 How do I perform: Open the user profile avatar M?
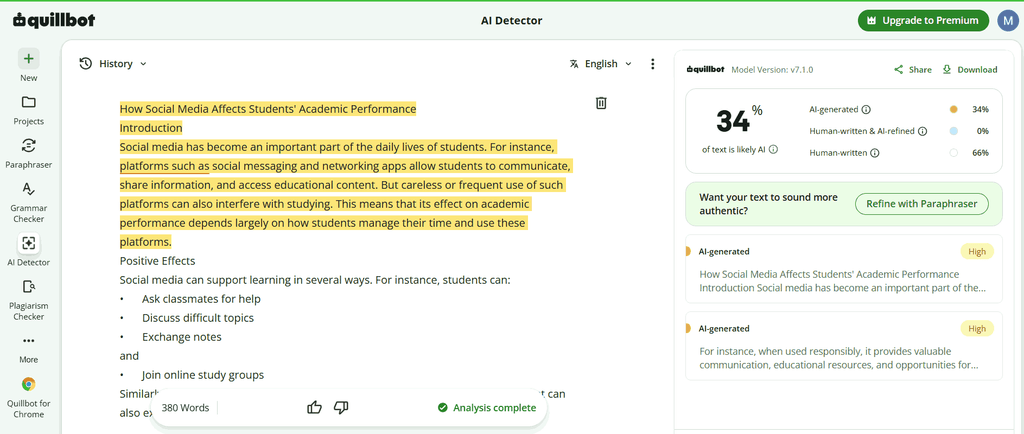(1008, 21)
